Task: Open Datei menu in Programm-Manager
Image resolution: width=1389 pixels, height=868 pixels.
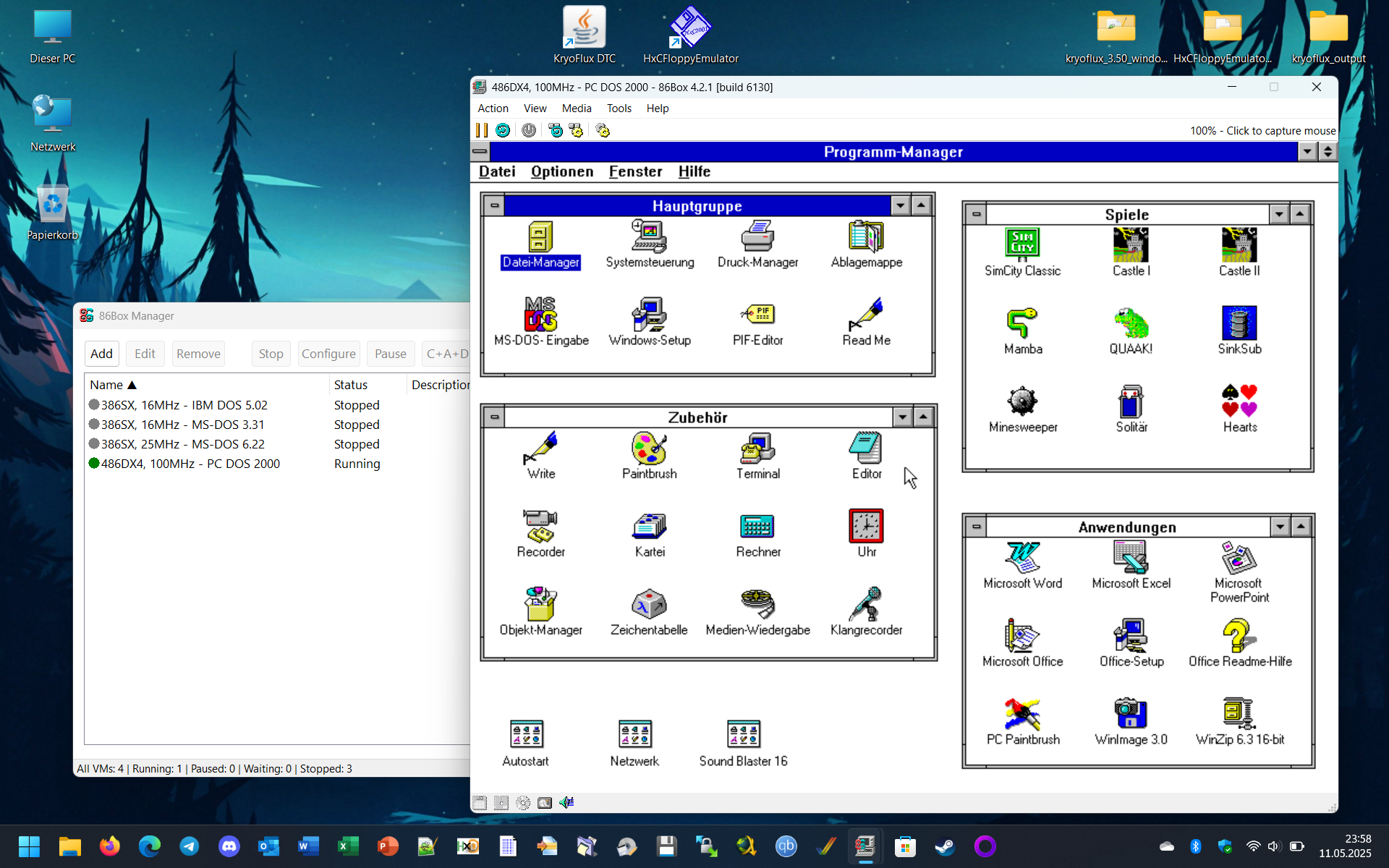Action: point(497,171)
